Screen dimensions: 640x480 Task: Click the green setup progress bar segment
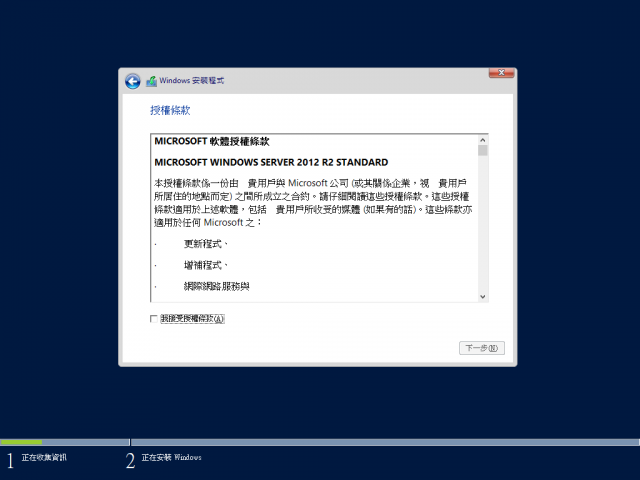[21, 442]
